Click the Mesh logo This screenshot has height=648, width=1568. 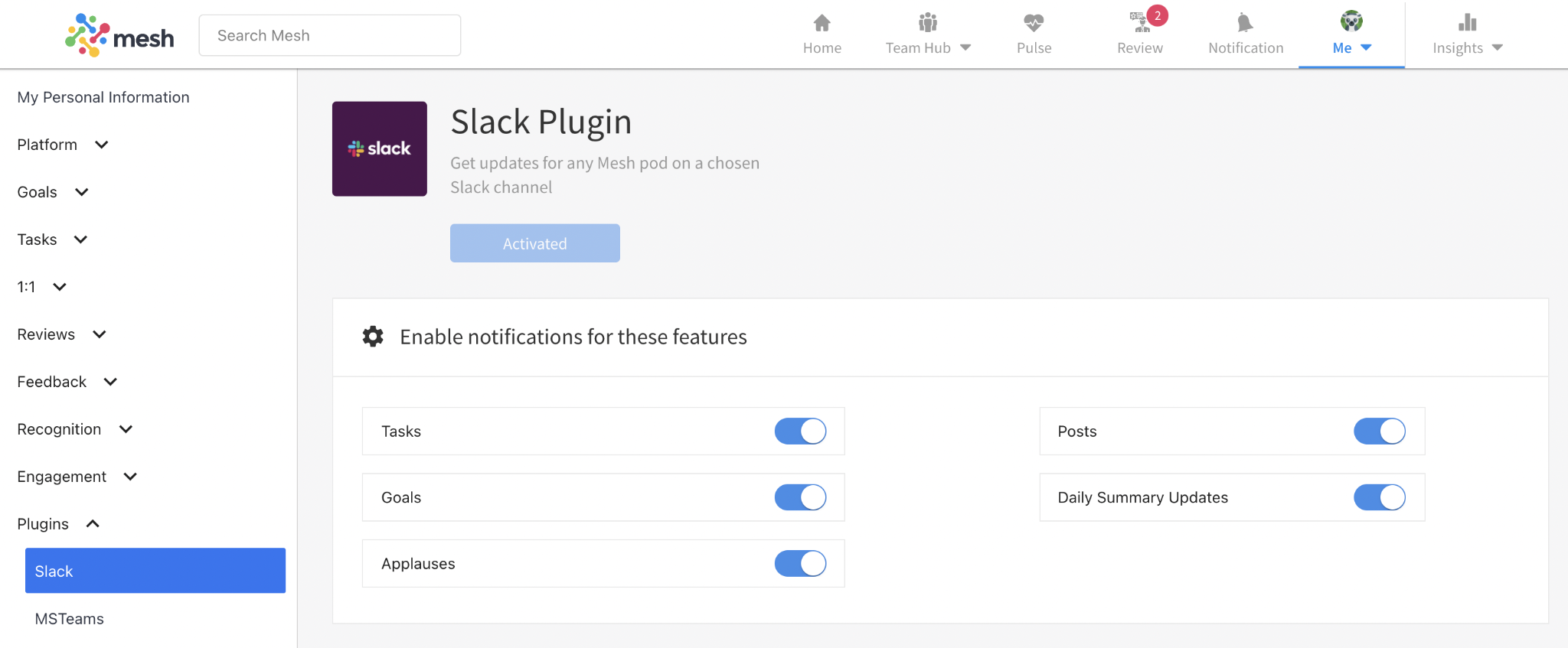pos(119,35)
